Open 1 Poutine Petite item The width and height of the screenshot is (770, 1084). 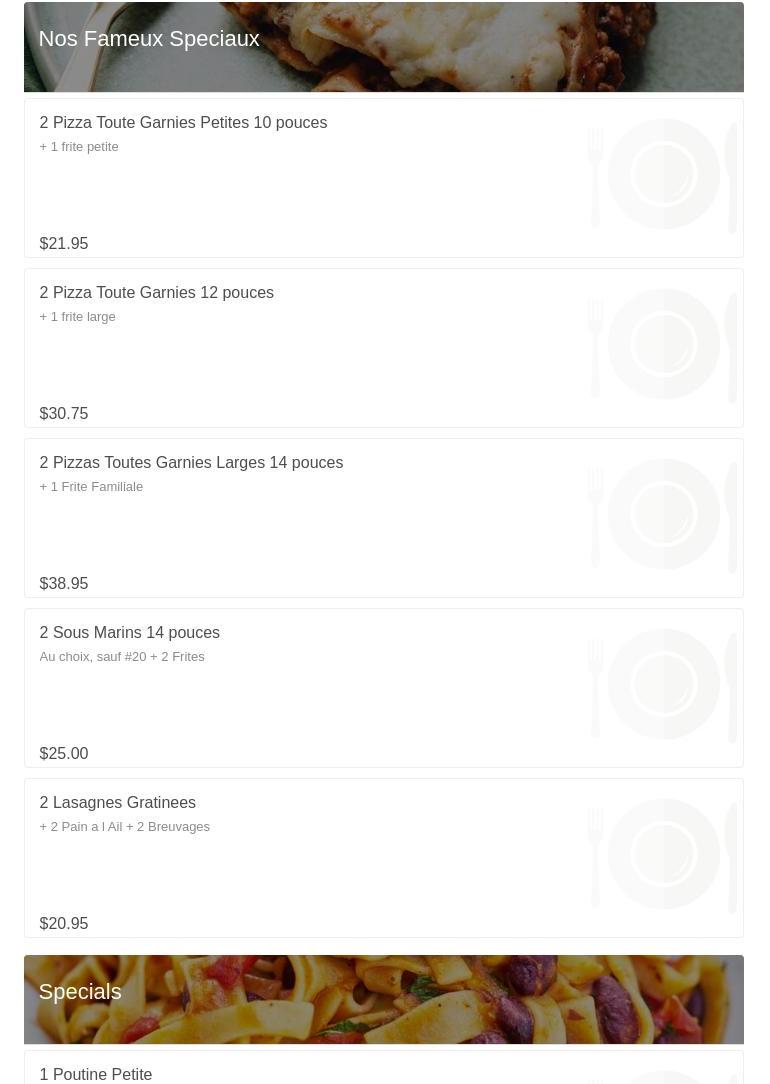(96, 1074)
